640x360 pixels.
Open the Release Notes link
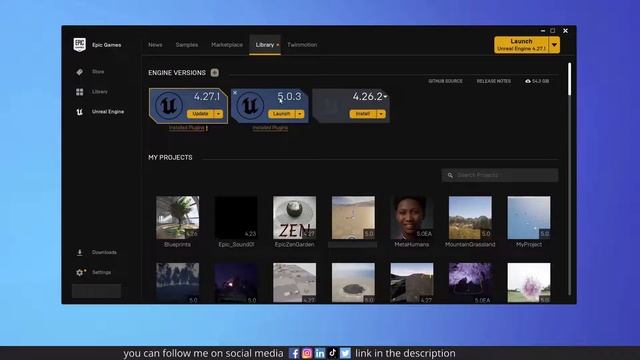493,81
